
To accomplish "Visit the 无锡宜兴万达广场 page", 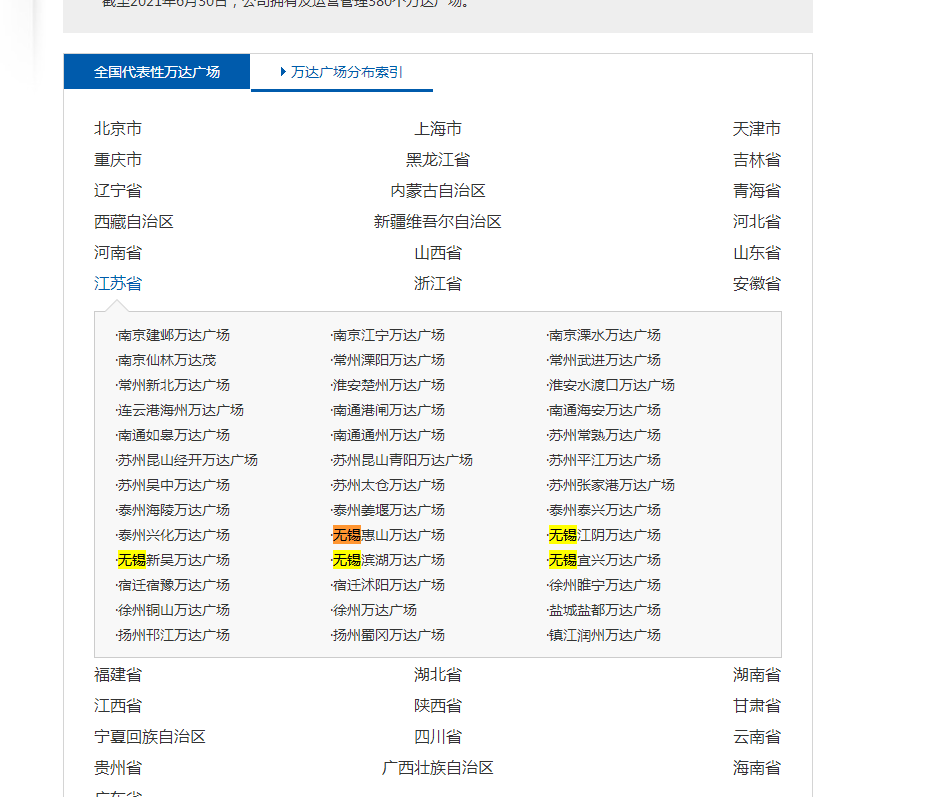I will [x=604, y=560].
